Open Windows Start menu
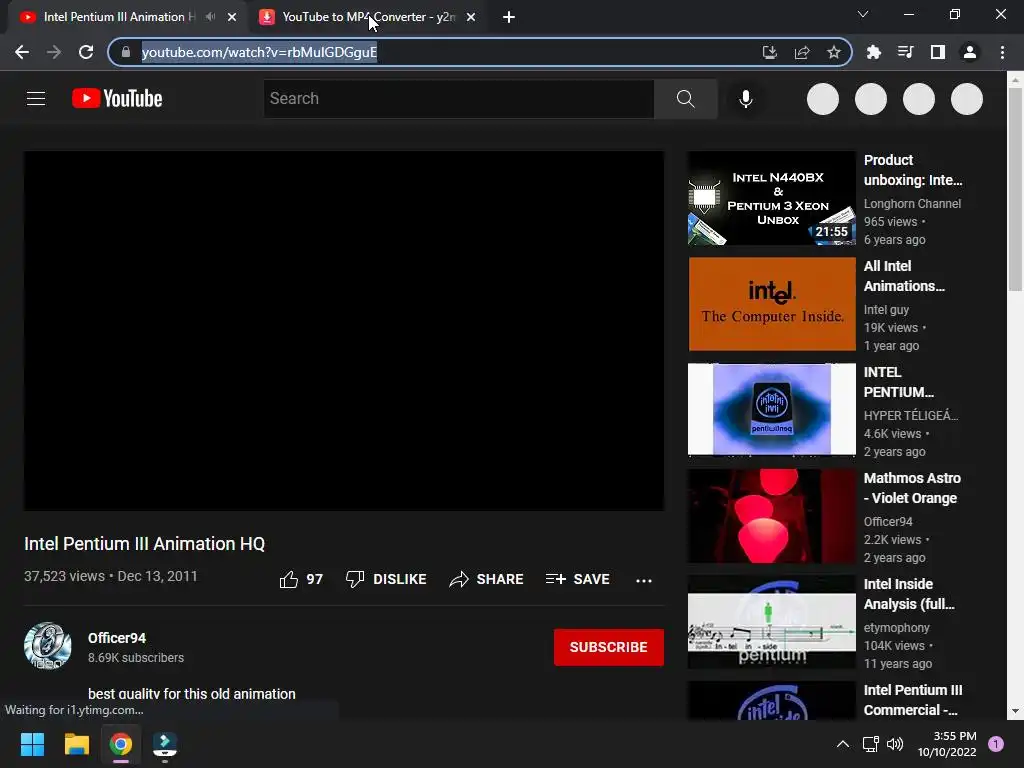Image resolution: width=1024 pixels, height=768 pixels. (32, 744)
